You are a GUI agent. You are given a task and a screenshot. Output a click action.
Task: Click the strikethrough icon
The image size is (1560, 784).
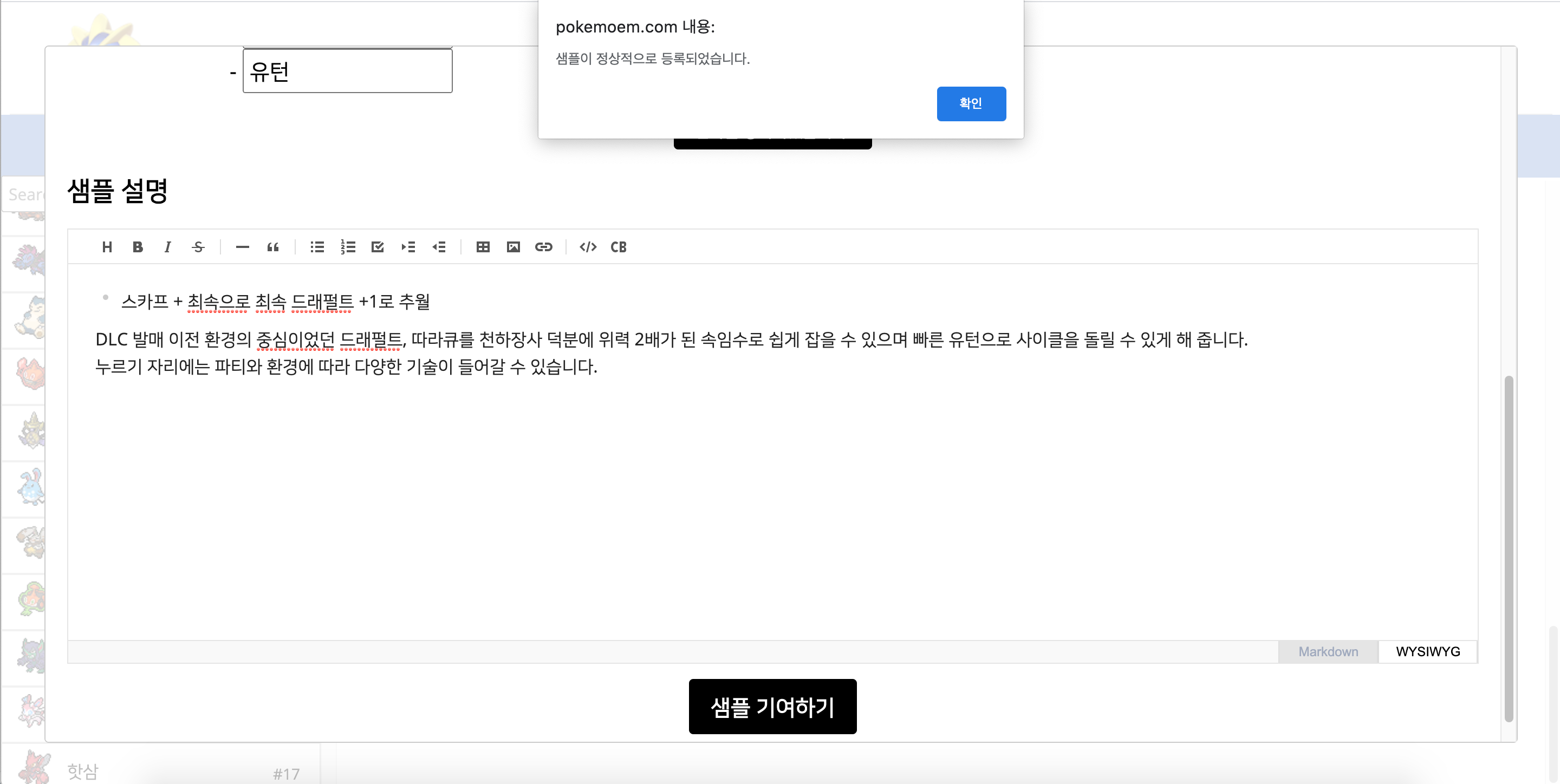(198, 247)
